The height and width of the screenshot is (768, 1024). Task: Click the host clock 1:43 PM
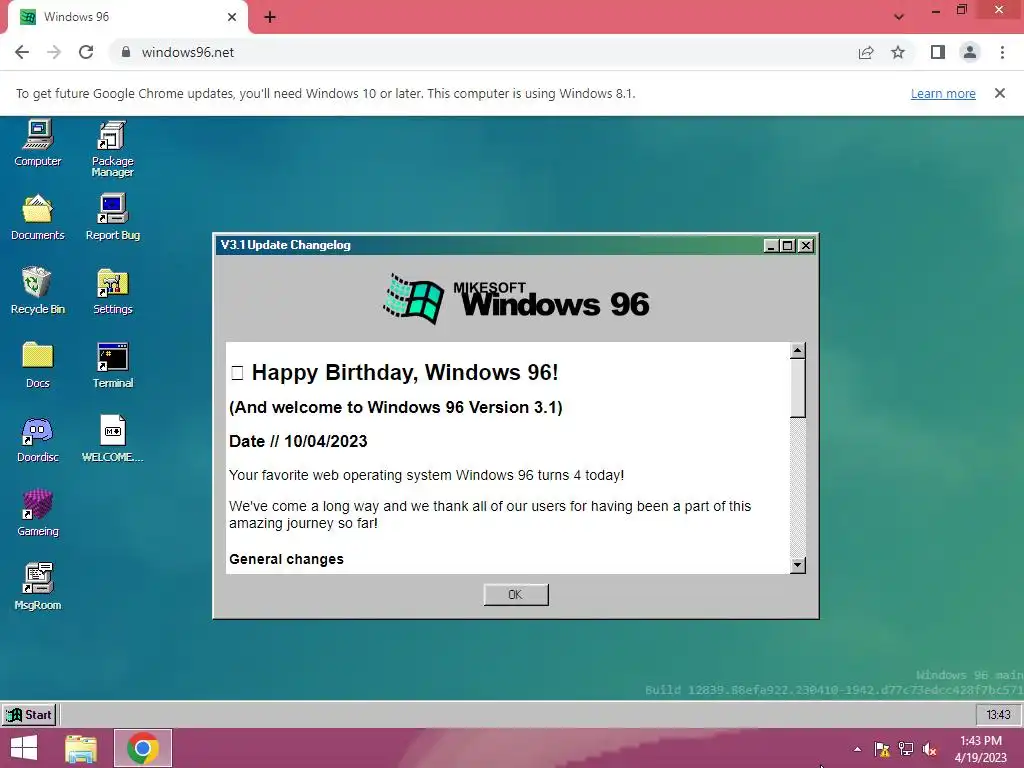coord(980,749)
